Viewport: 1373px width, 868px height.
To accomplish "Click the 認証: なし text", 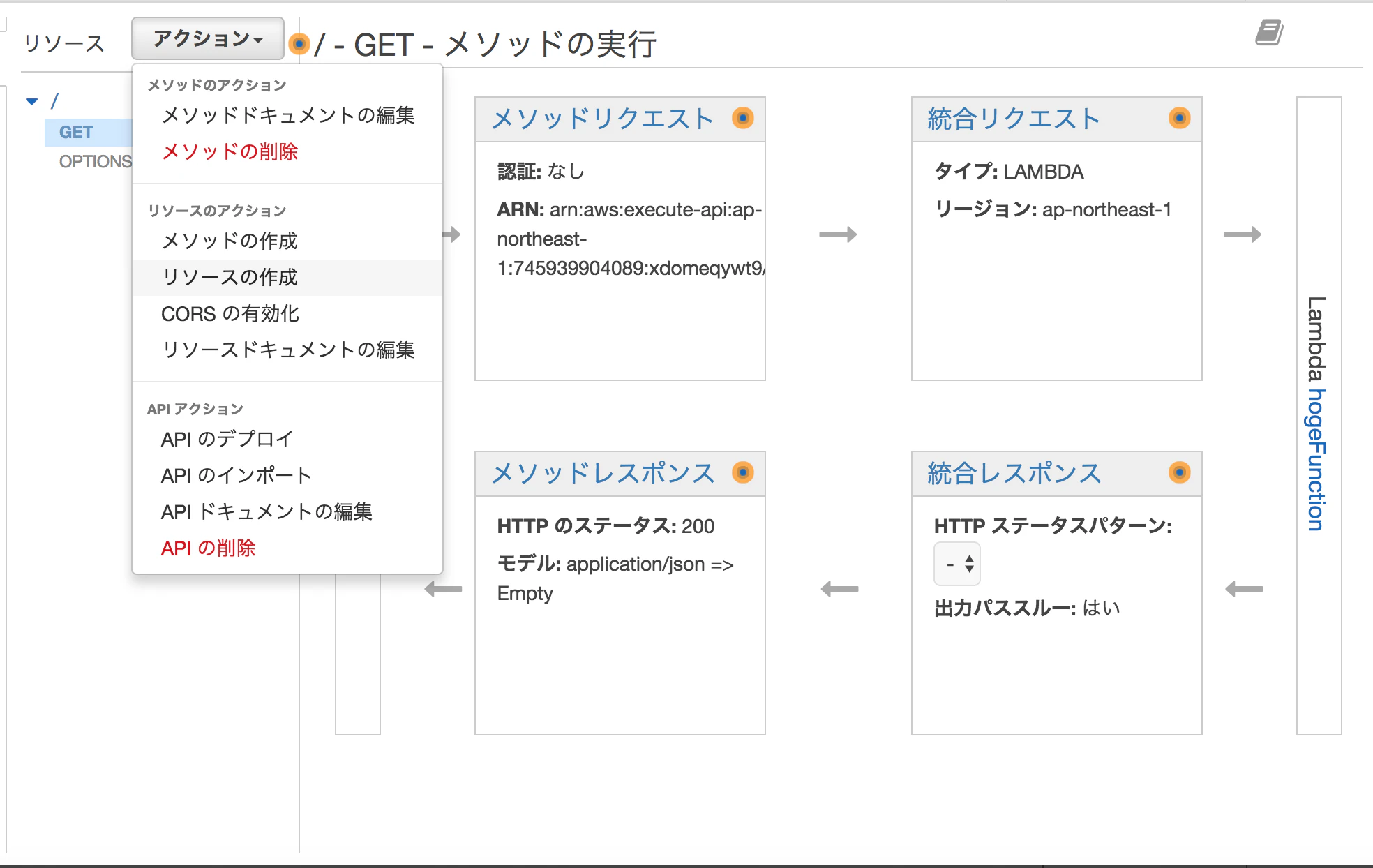I will click(541, 172).
